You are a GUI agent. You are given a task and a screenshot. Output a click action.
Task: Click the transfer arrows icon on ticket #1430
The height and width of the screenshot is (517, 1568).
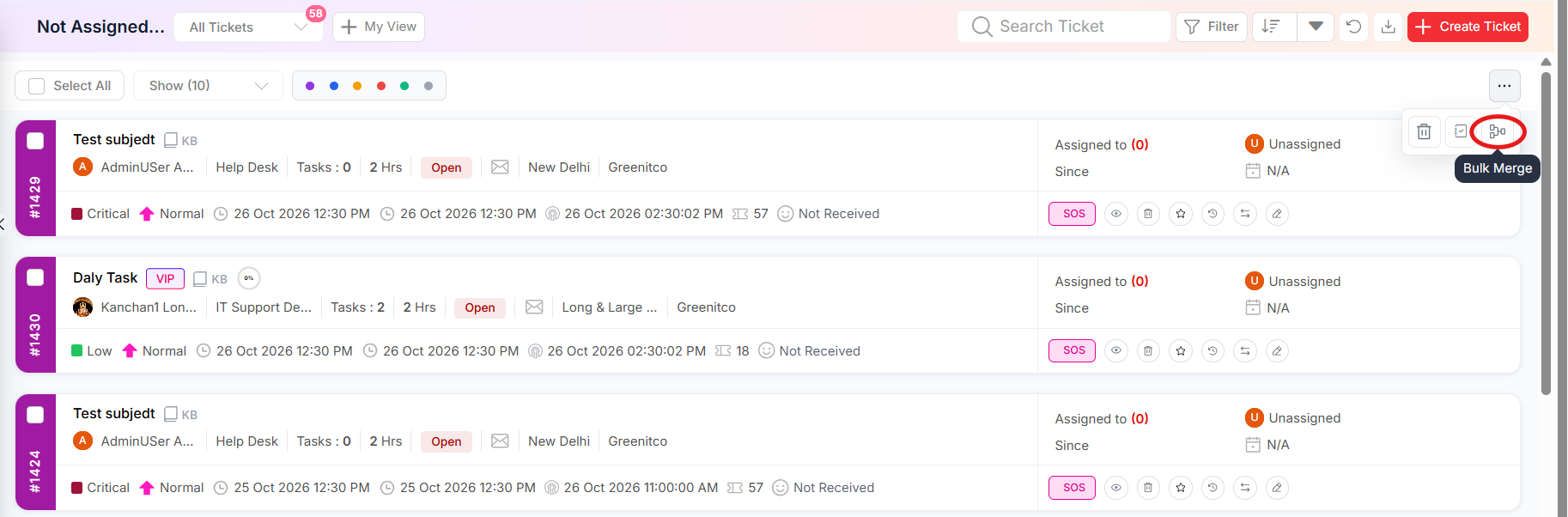[x=1245, y=350]
